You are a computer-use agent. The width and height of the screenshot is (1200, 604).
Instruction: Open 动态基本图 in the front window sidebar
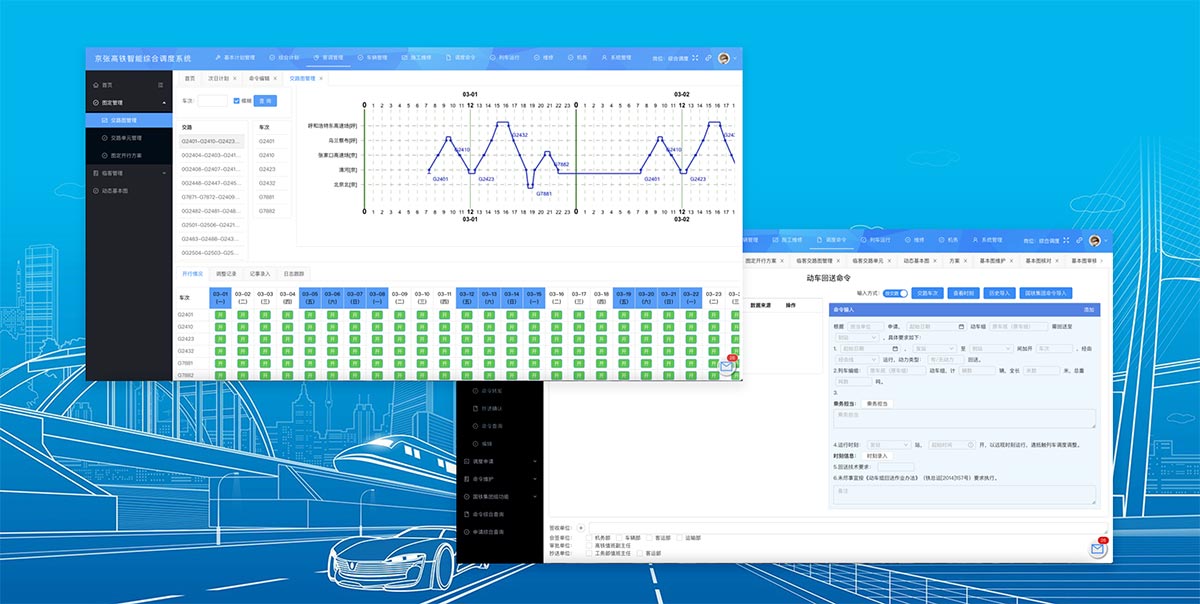tap(110, 190)
